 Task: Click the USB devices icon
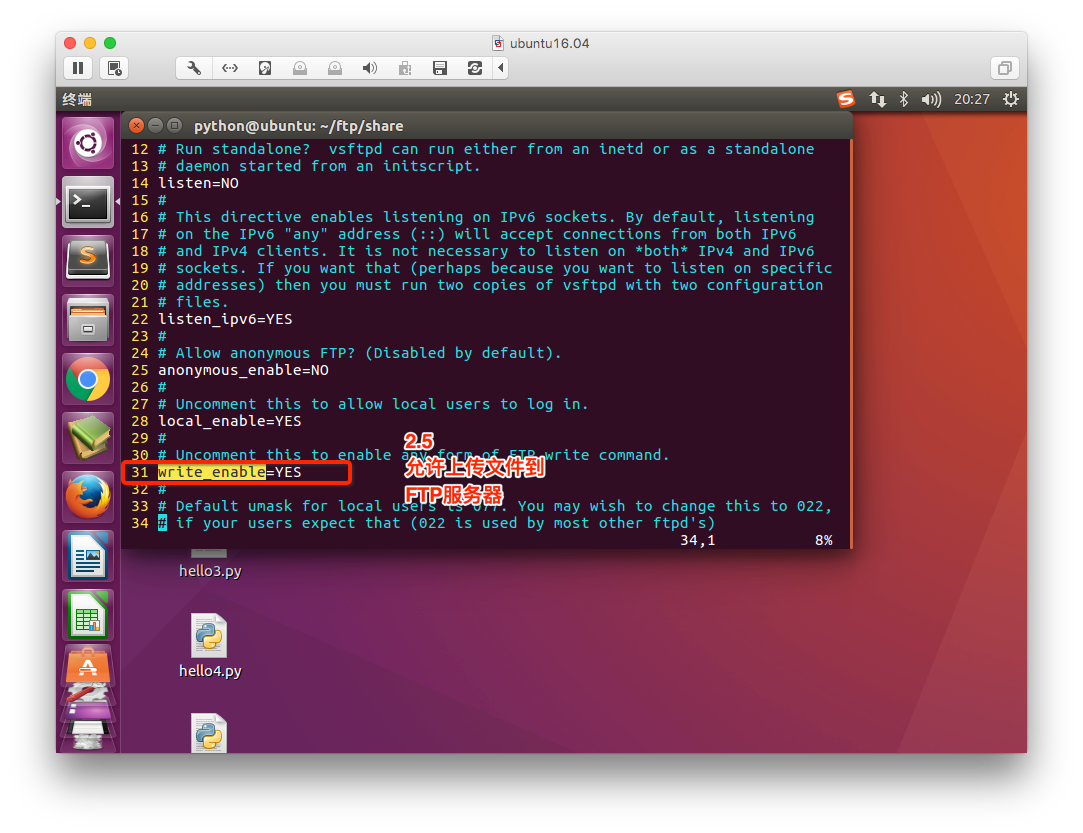coord(405,68)
